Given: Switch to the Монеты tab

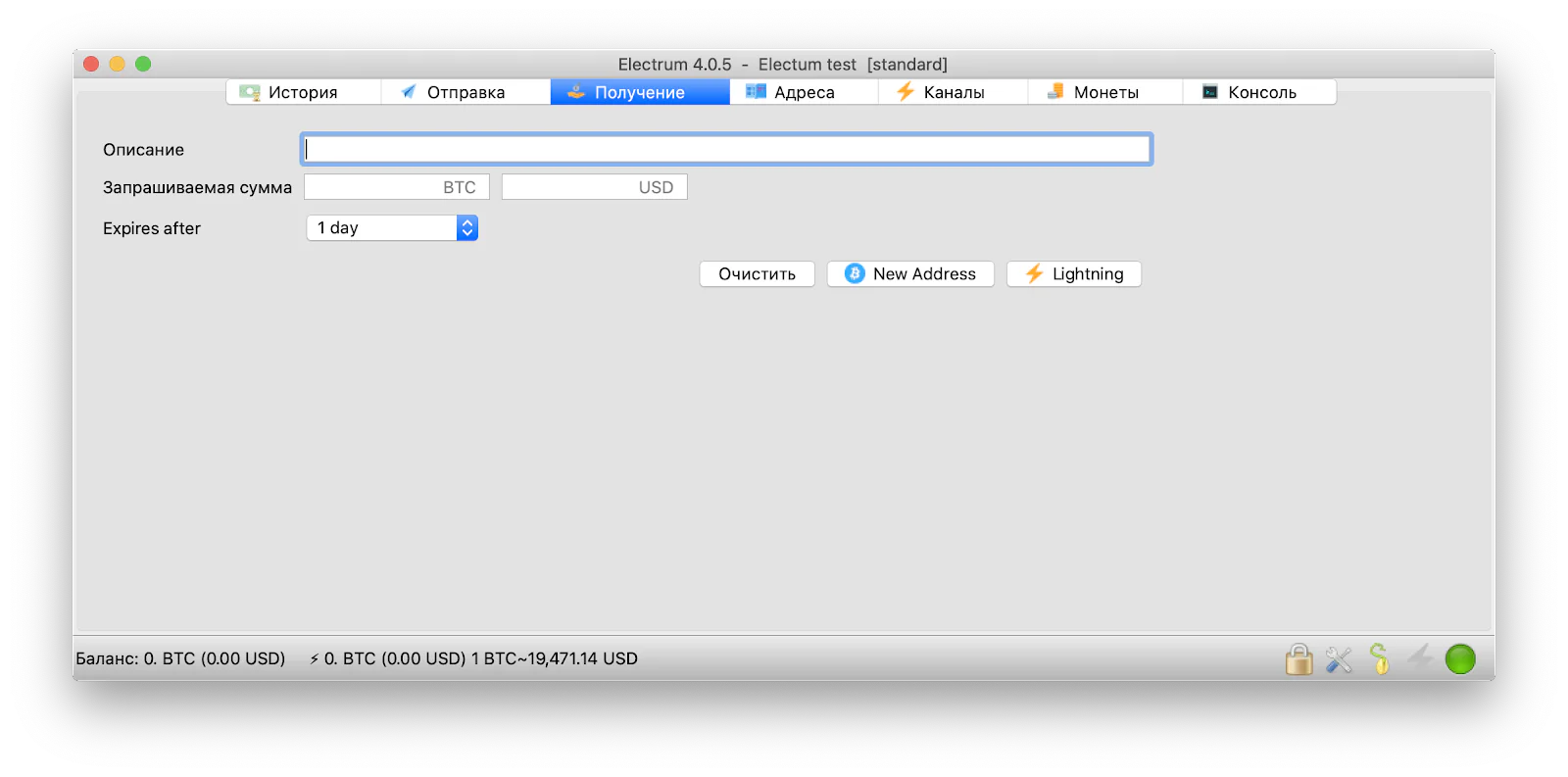Looking at the screenshot, I should click(x=1105, y=92).
